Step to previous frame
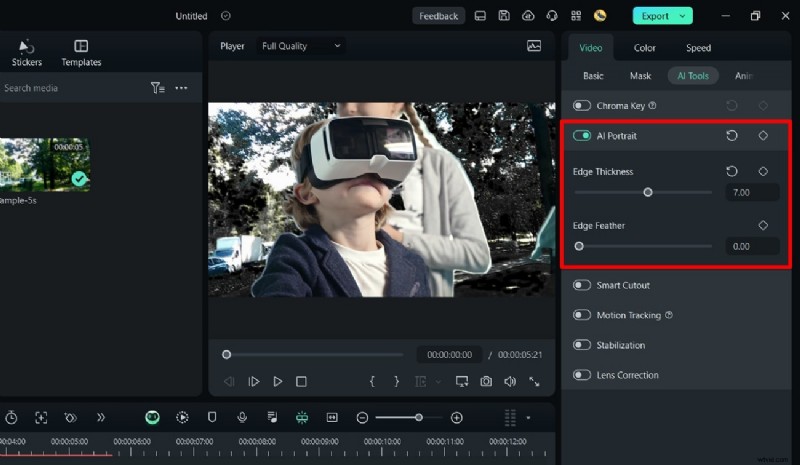Viewport: 800px width, 465px height. click(229, 381)
